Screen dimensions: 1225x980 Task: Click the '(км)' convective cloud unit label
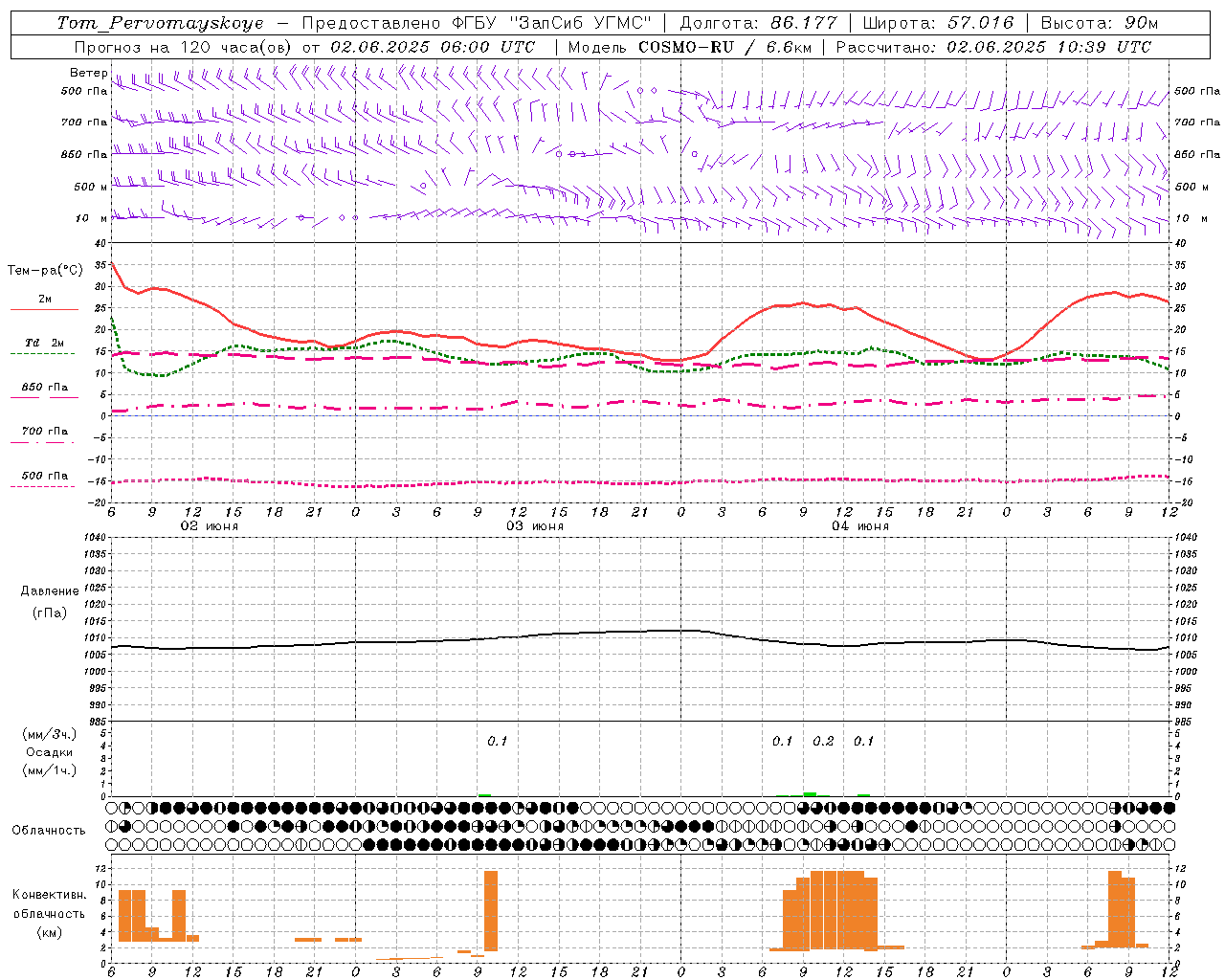pyautogui.click(x=49, y=932)
